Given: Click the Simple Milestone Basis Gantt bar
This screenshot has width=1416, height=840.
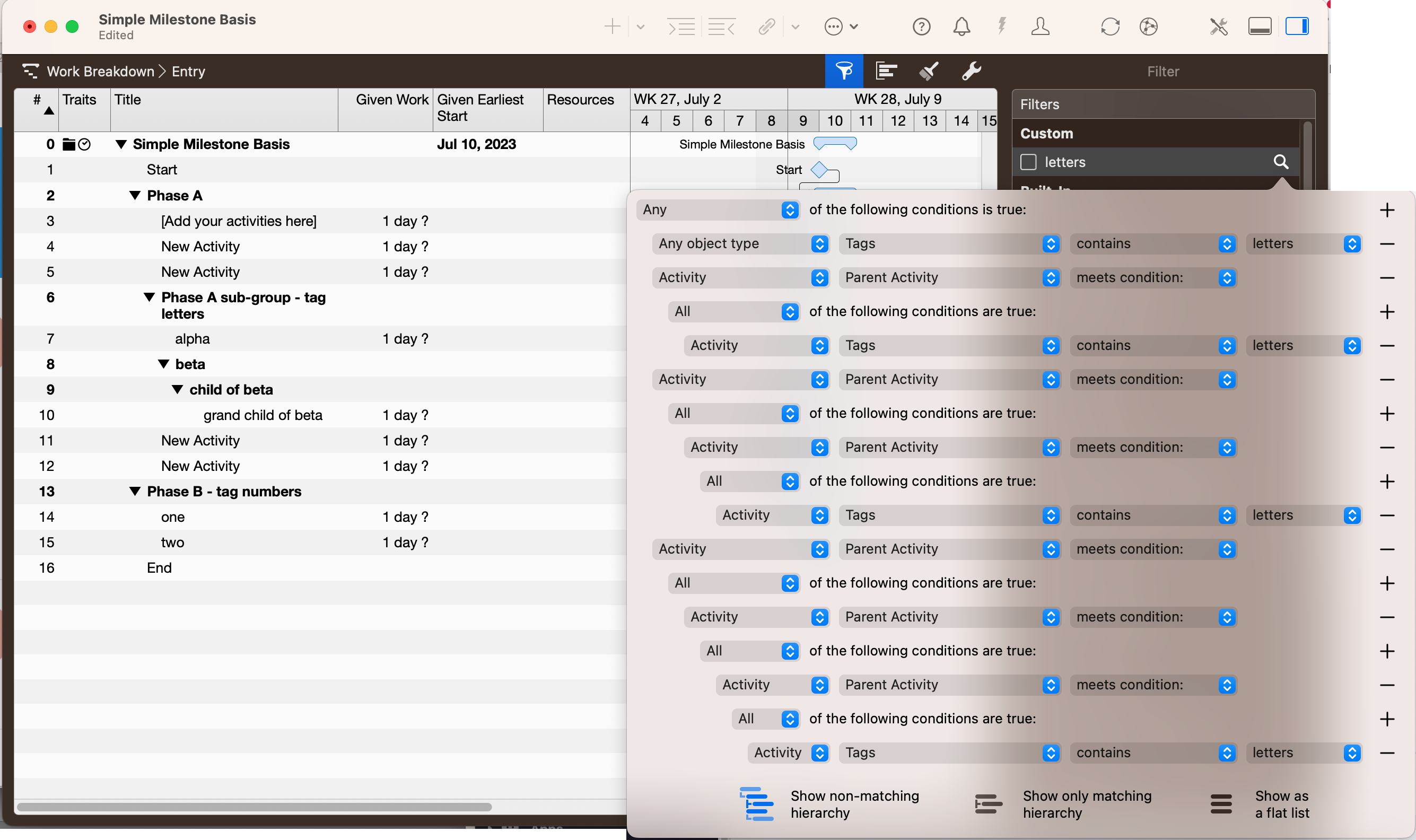Looking at the screenshot, I should tap(835, 143).
